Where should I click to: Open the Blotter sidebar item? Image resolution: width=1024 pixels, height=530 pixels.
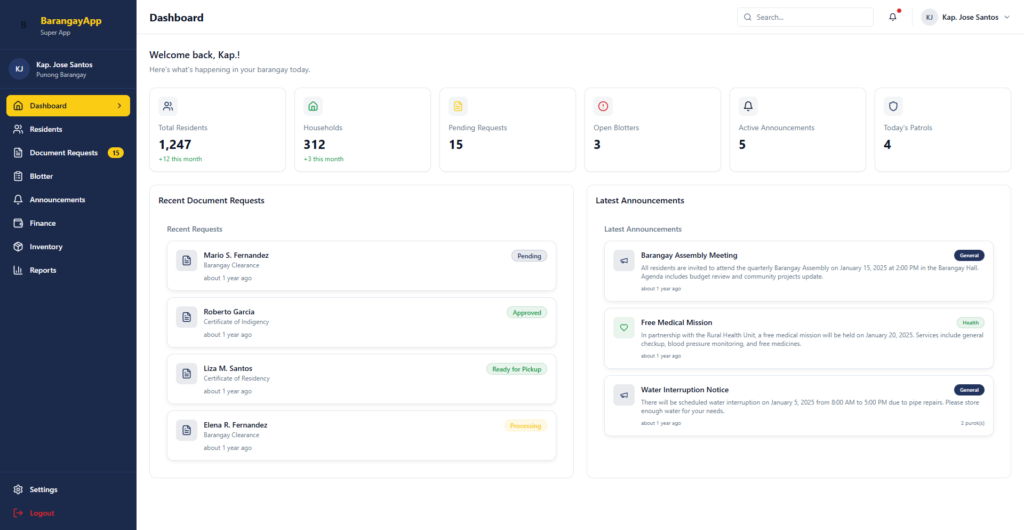[x=41, y=176]
